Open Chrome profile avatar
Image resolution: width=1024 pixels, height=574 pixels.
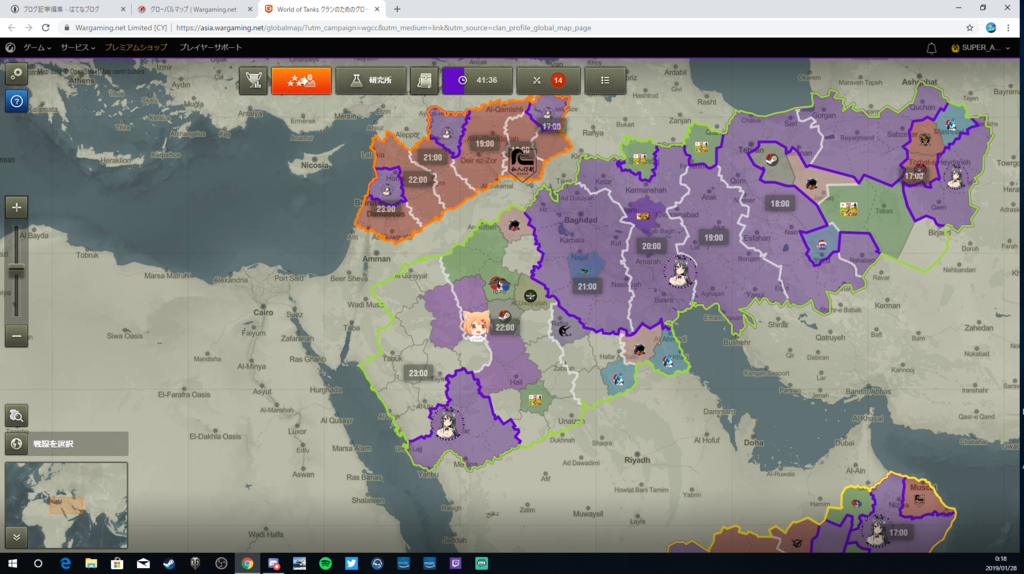991,27
